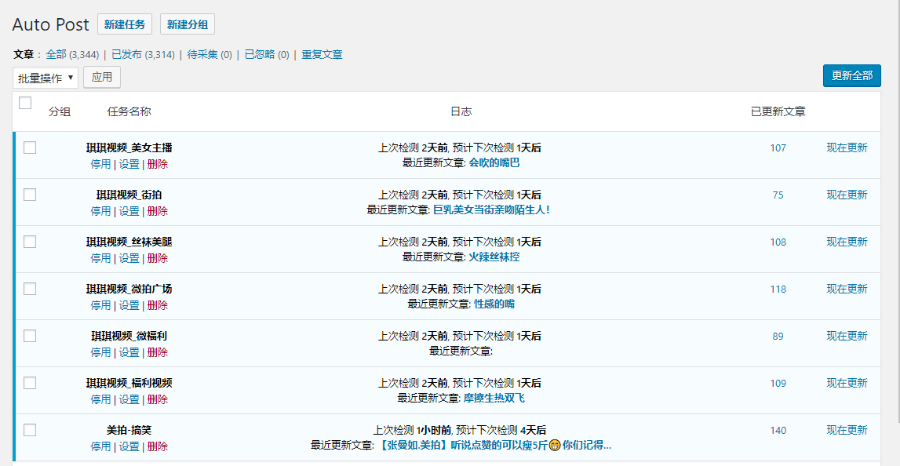Image resolution: width=900 pixels, height=466 pixels.
Task: Select the 全部 filter tab
Action: pyautogui.click(x=56, y=55)
